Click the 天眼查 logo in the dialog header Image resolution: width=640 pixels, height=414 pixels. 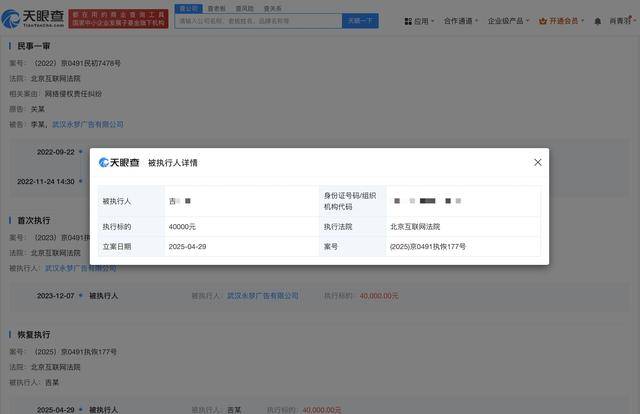click(x=119, y=162)
